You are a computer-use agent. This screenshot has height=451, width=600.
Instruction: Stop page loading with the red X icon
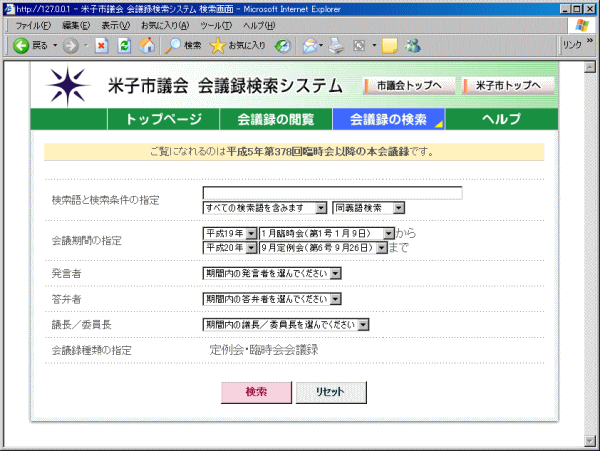(x=101, y=46)
